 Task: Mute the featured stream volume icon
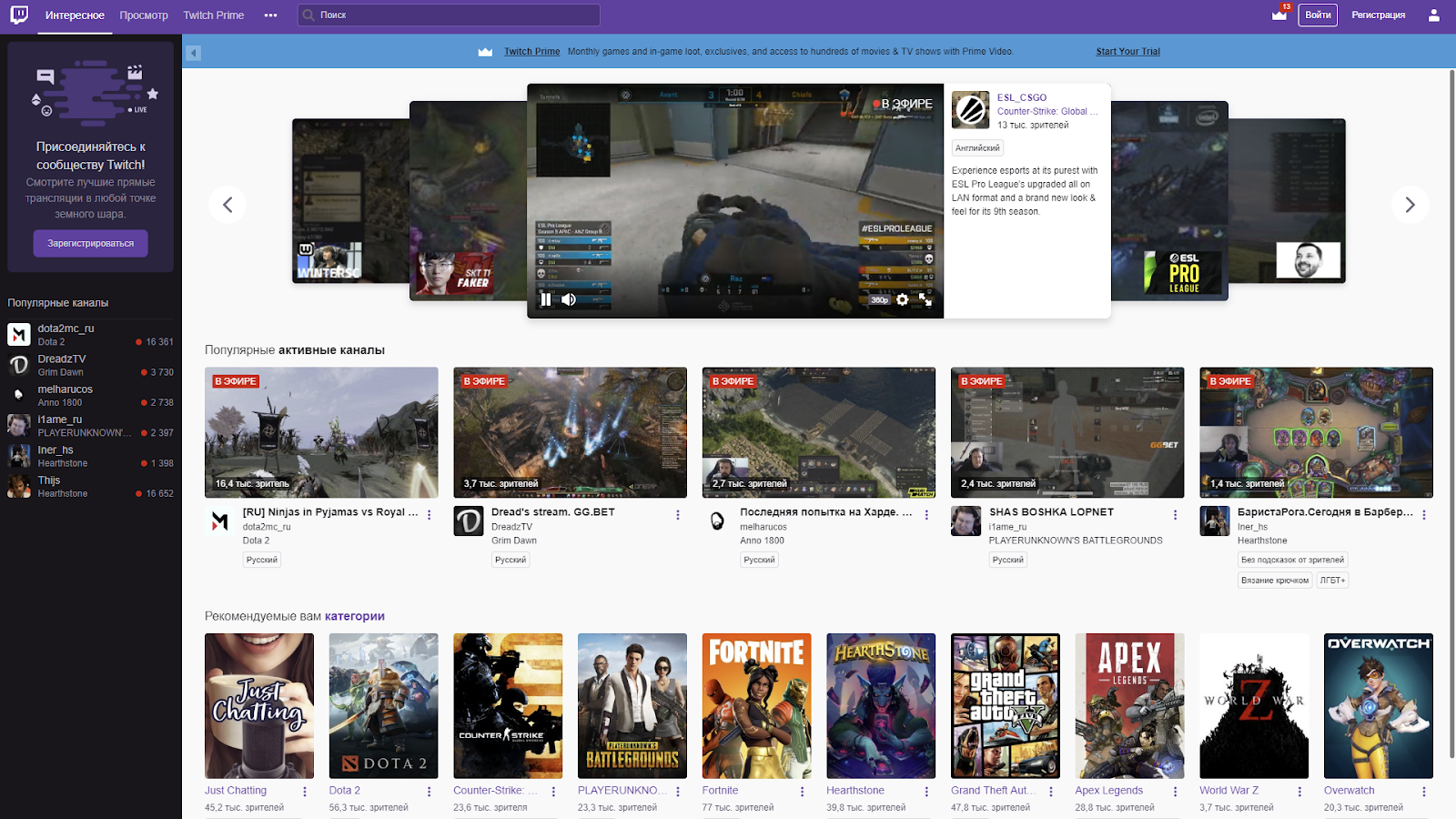tap(569, 299)
